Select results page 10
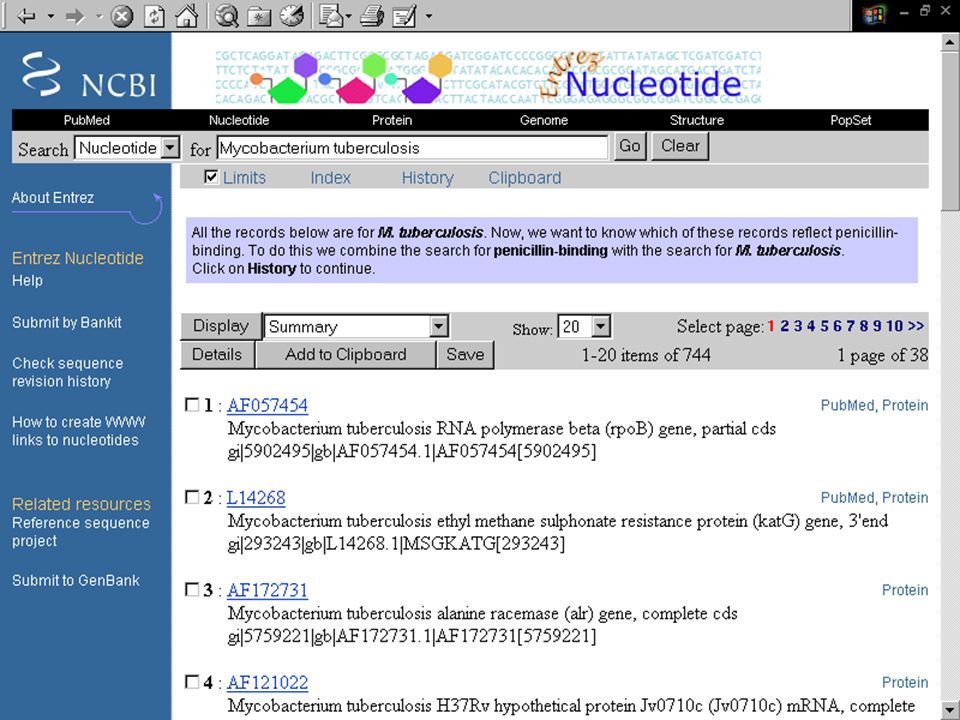Viewport: 960px width, 720px height. [894, 326]
